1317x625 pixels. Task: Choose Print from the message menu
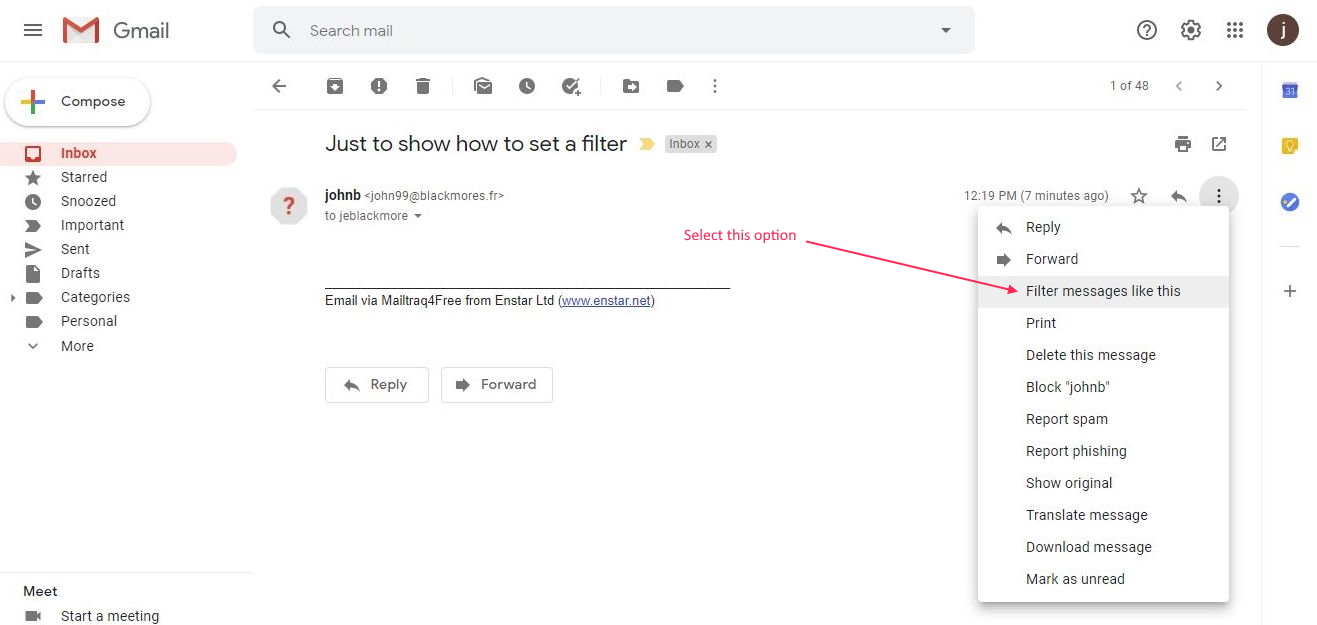coord(1103,323)
